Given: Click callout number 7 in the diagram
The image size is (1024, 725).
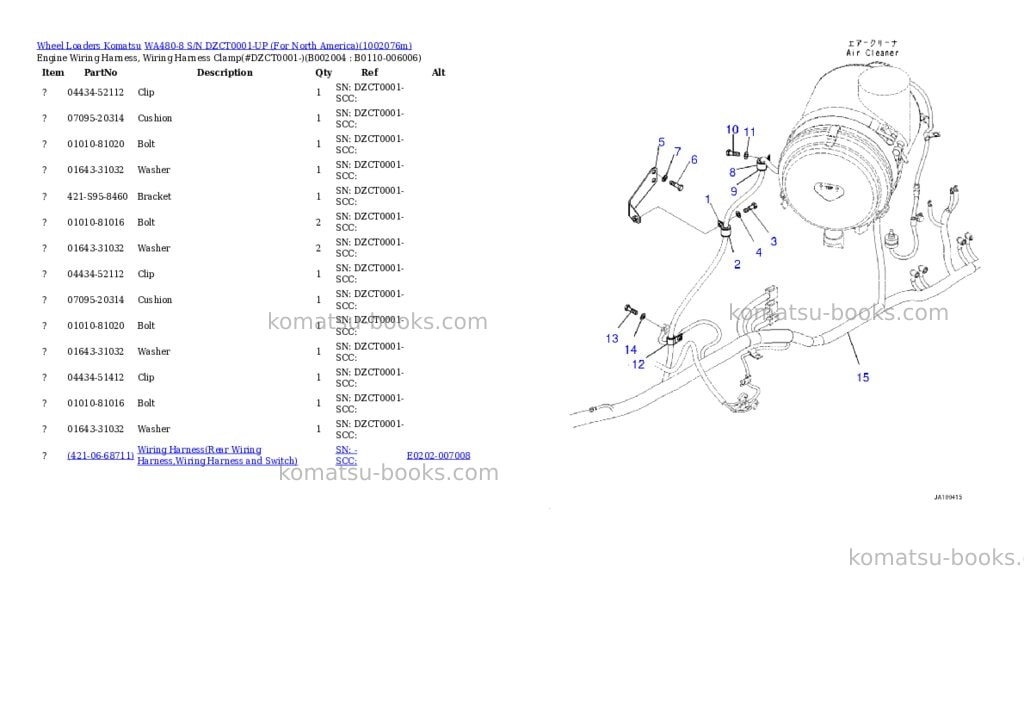Looking at the screenshot, I should click(x=678, y=152).
